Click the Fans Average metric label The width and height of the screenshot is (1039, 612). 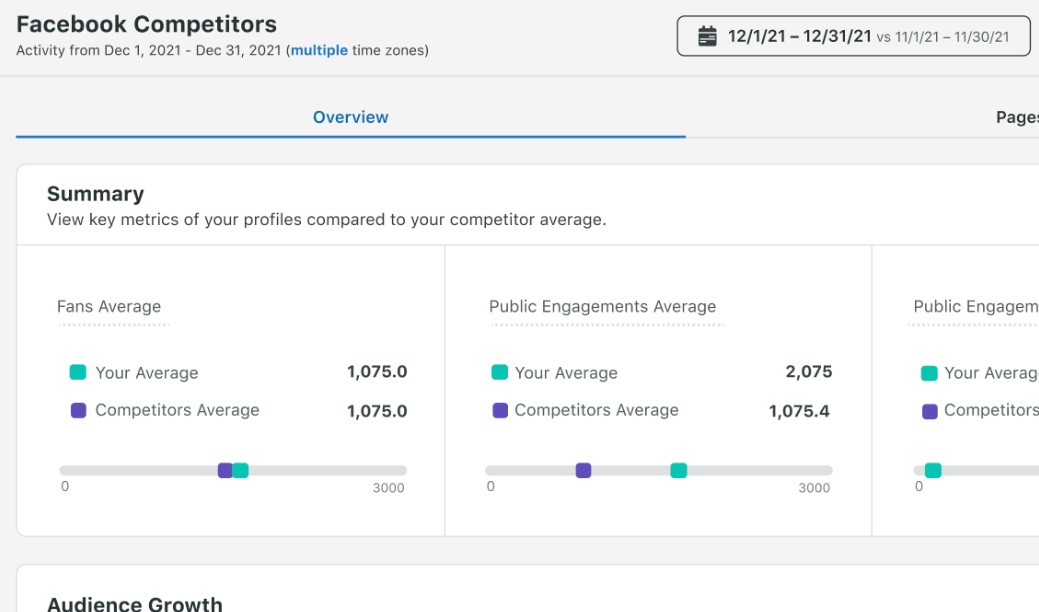pos(109,307)
